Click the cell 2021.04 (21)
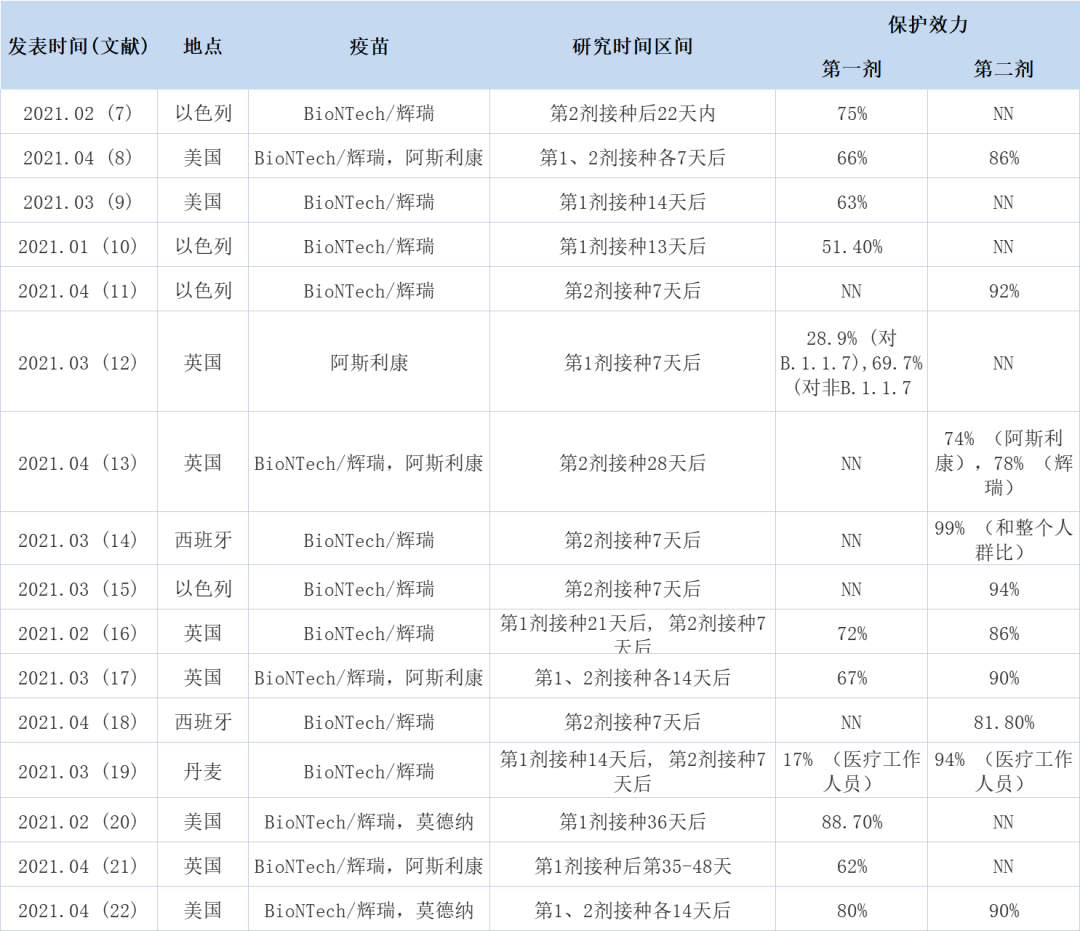Viewport: 1080px width, 931px height. [79, 866]
